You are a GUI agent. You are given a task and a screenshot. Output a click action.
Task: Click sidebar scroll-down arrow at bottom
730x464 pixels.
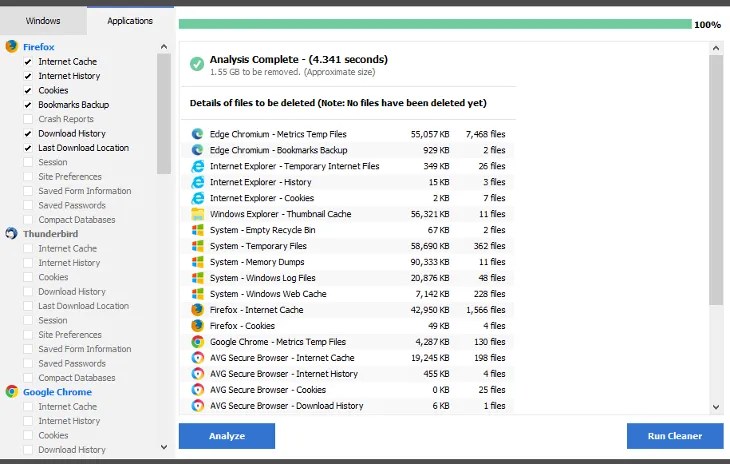click(164, 447)
